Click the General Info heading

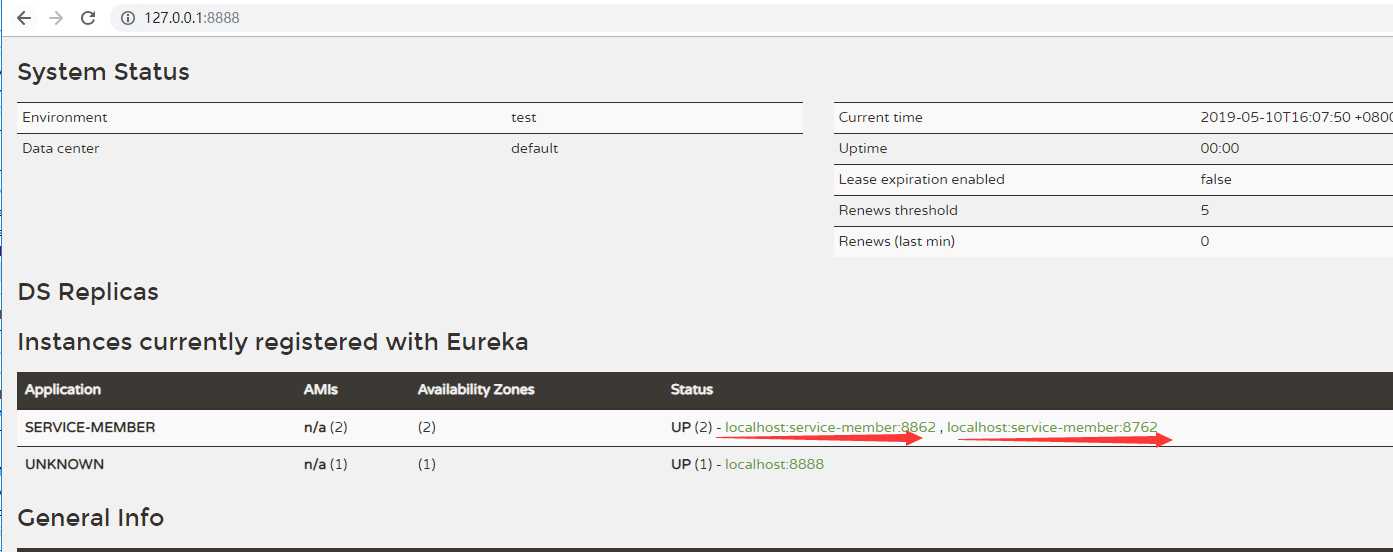point(91,518)
